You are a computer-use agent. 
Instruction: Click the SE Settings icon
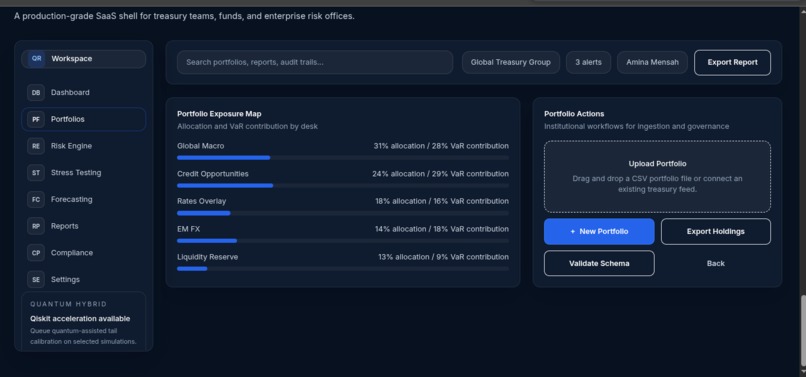pos(35,280)
